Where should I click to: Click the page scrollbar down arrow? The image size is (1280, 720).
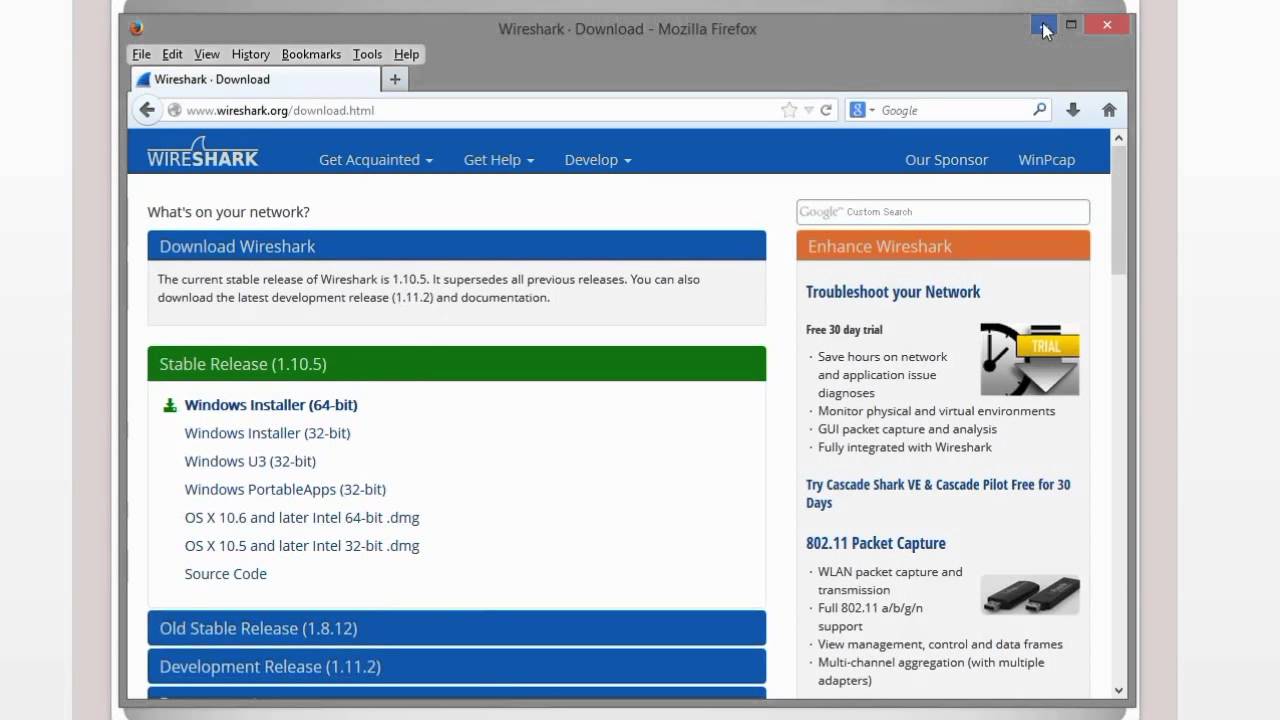(x=1119, y=690)
